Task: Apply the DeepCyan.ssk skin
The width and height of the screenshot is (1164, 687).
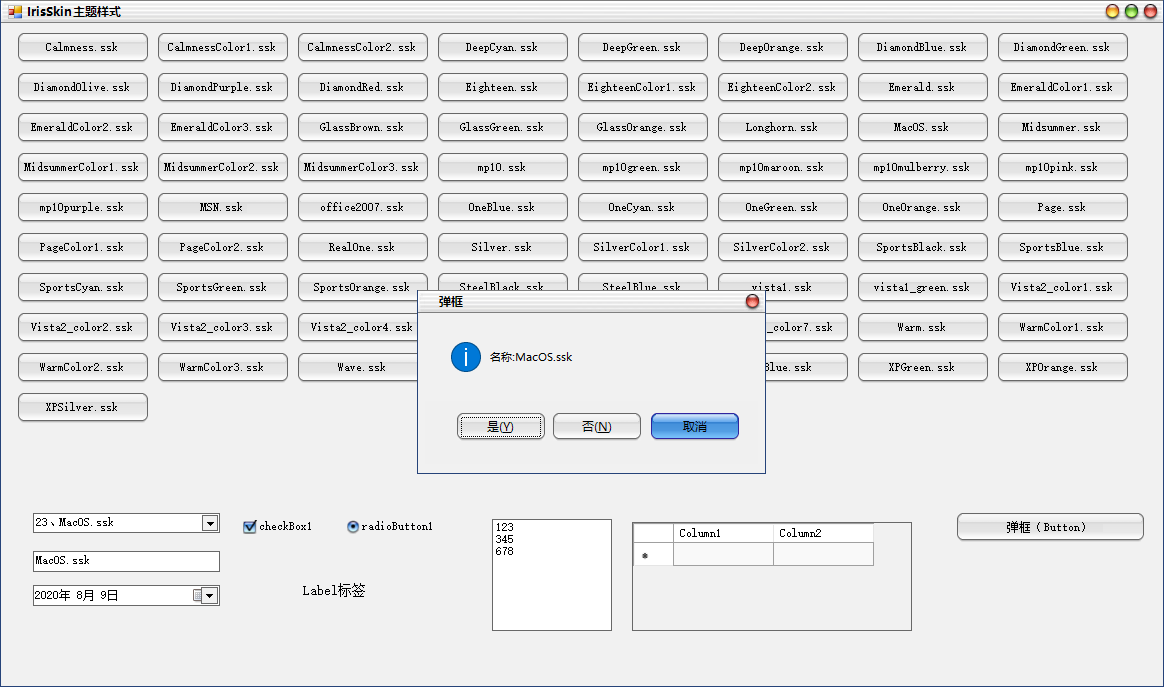Action: [503, 47]
